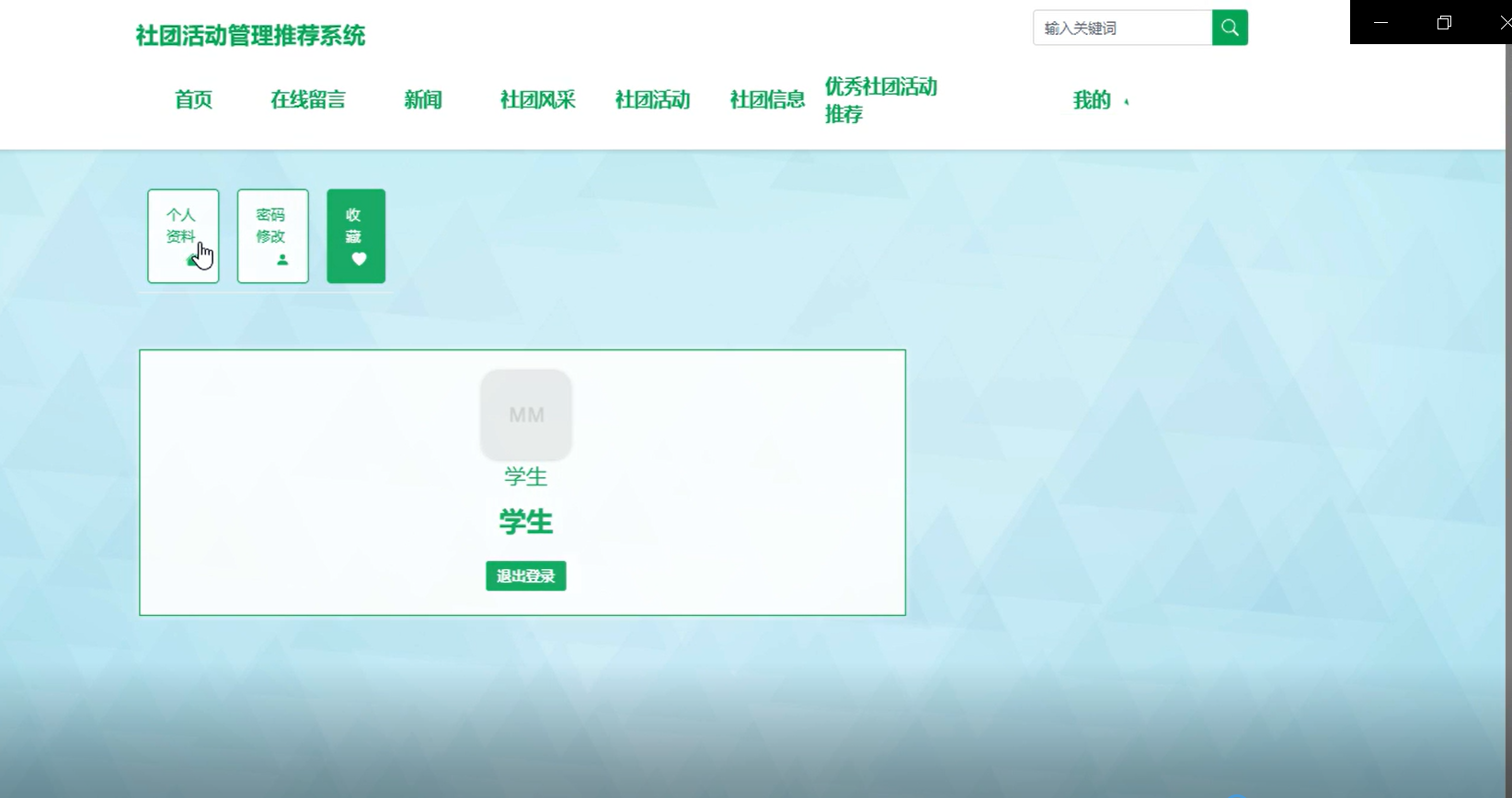Click the MM avatar placeholder
The image size is (1512, 798).
tap(526, 415)
